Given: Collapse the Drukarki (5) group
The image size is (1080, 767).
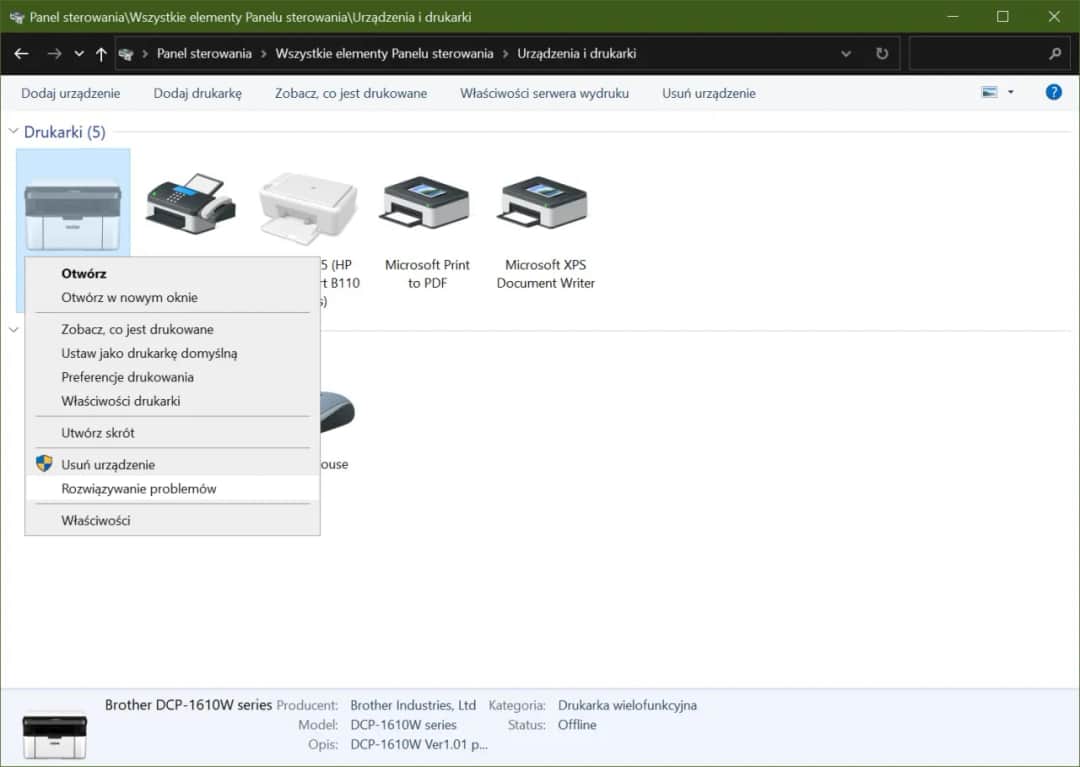Looking at the screenshot, I should 14,132.
